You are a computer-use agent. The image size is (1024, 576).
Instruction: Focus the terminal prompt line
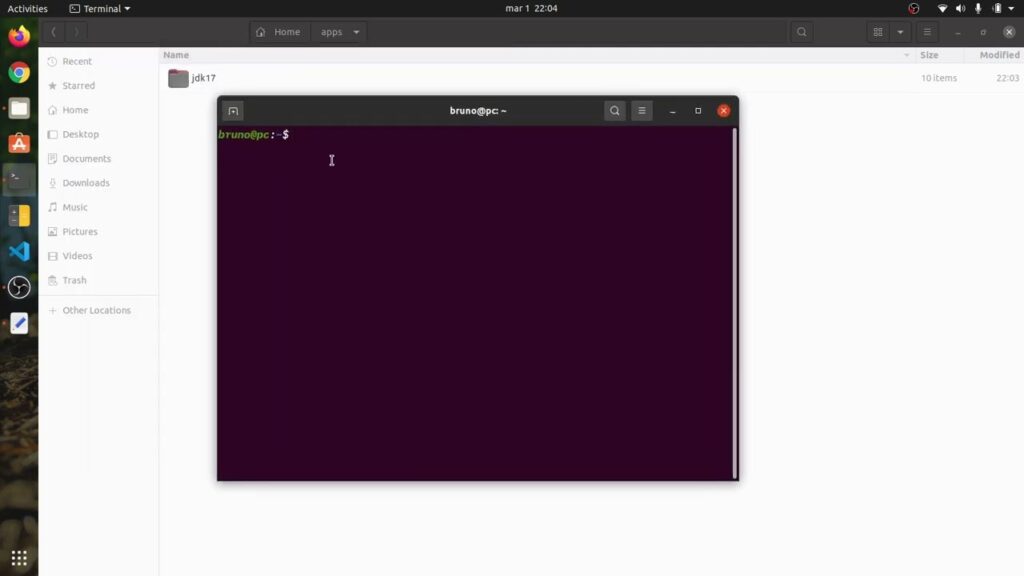(x=253, y=135)
